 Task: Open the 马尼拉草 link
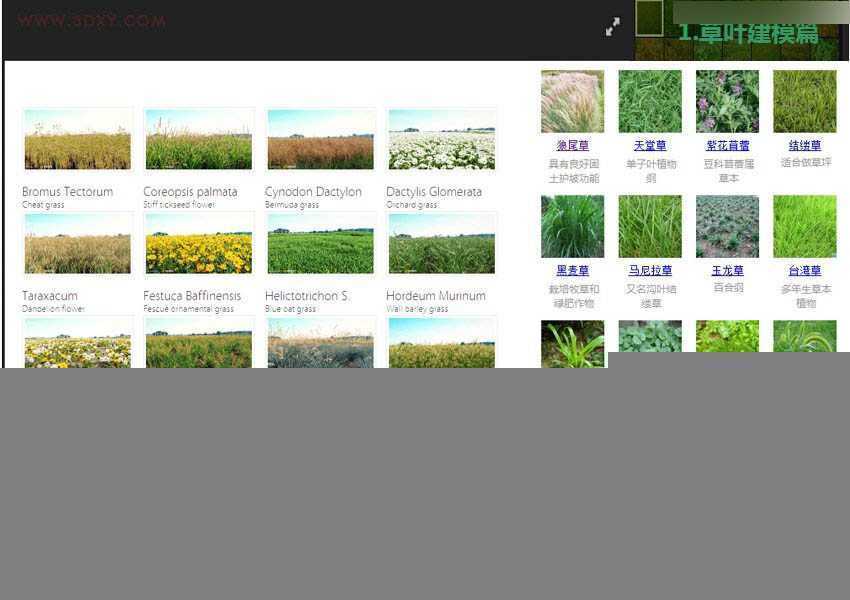pos(650,270)
